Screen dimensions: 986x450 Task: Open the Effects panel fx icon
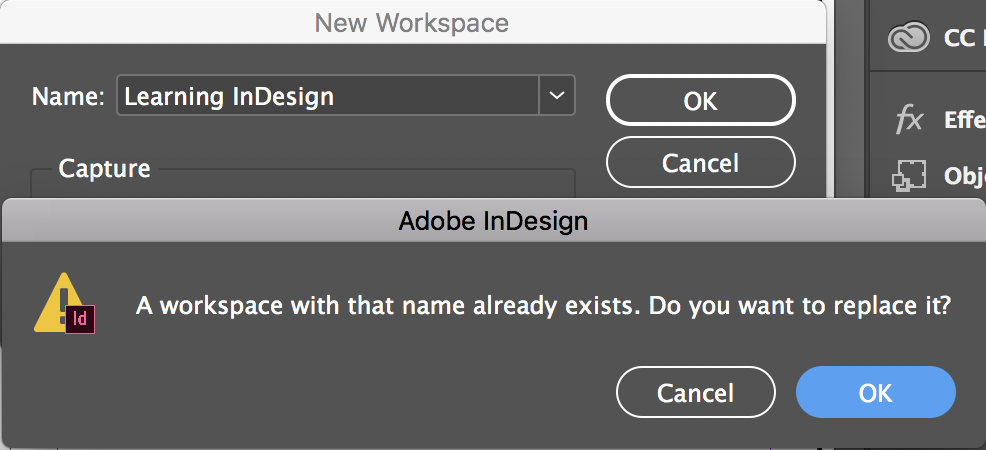click(x=909, y=119)
